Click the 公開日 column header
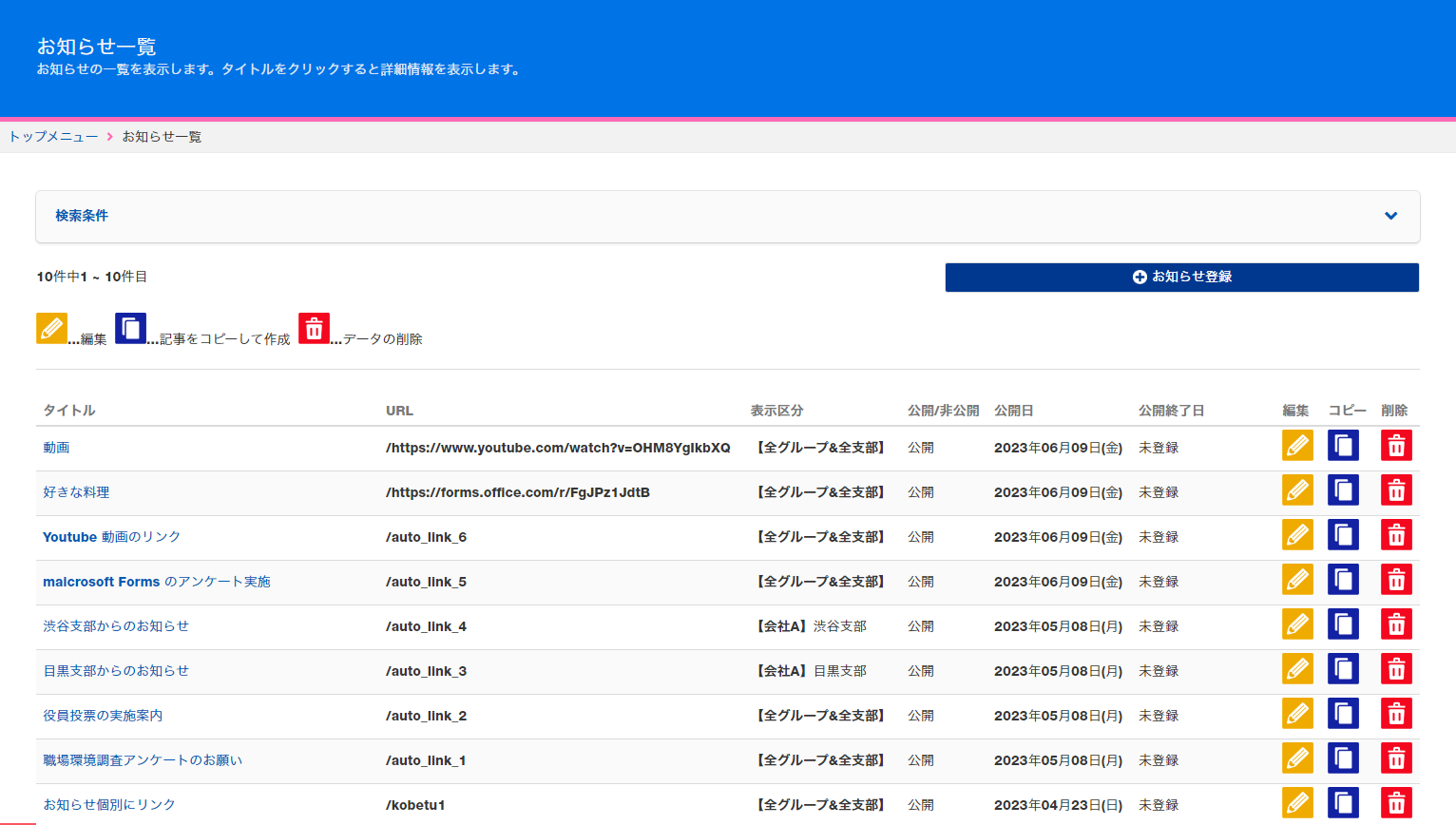 [1013, 411]
